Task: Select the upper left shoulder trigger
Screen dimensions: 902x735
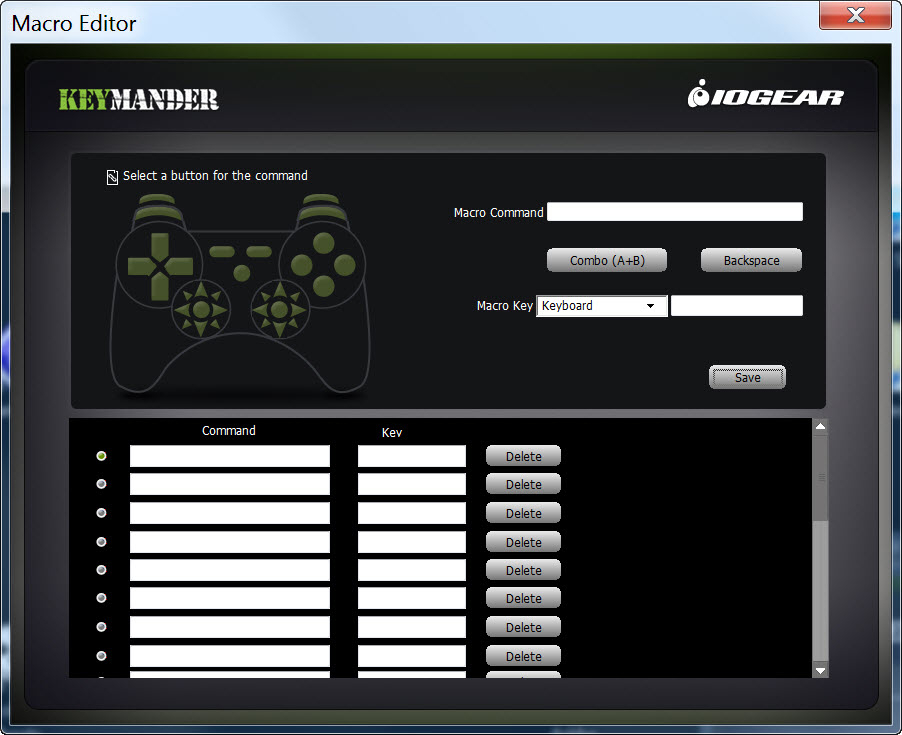Action: pyautogui.click(x=157, y=199)
